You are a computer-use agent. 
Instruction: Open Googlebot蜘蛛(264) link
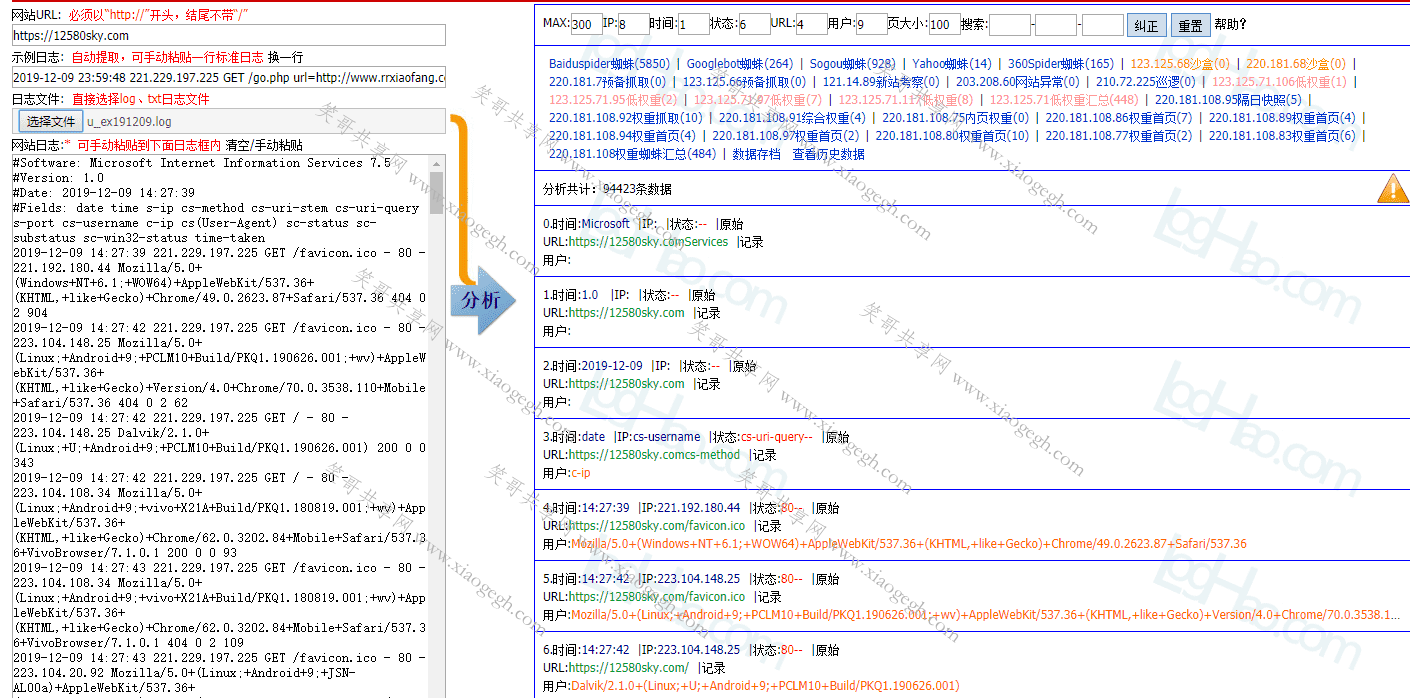coord(740,63)
